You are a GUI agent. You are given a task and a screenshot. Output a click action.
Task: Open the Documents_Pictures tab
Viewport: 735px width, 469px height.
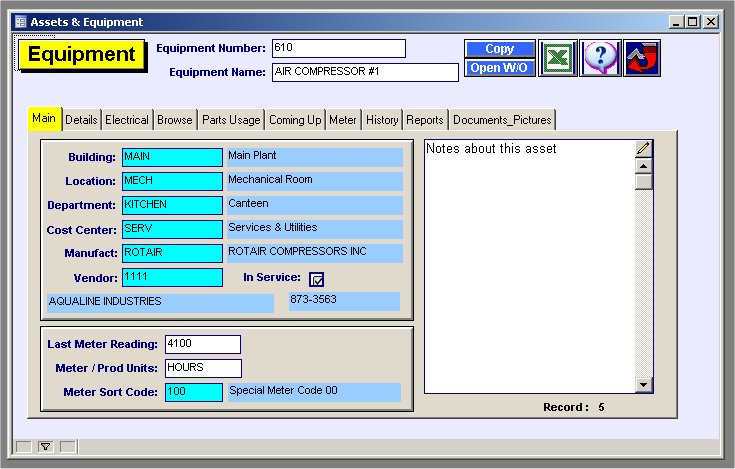(x=502, y=120)
